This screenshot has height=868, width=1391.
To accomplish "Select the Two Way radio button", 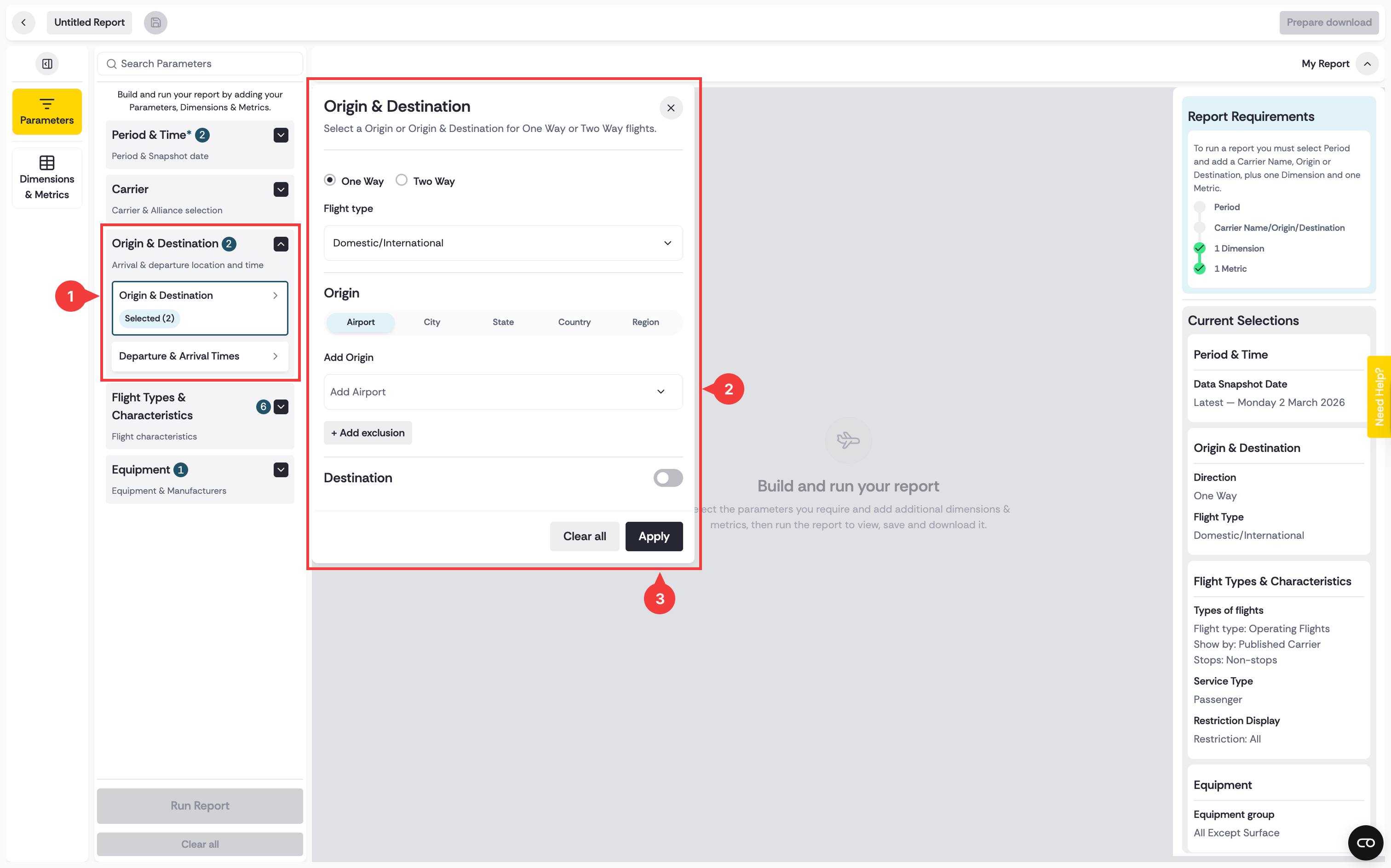I will (402, 180).
